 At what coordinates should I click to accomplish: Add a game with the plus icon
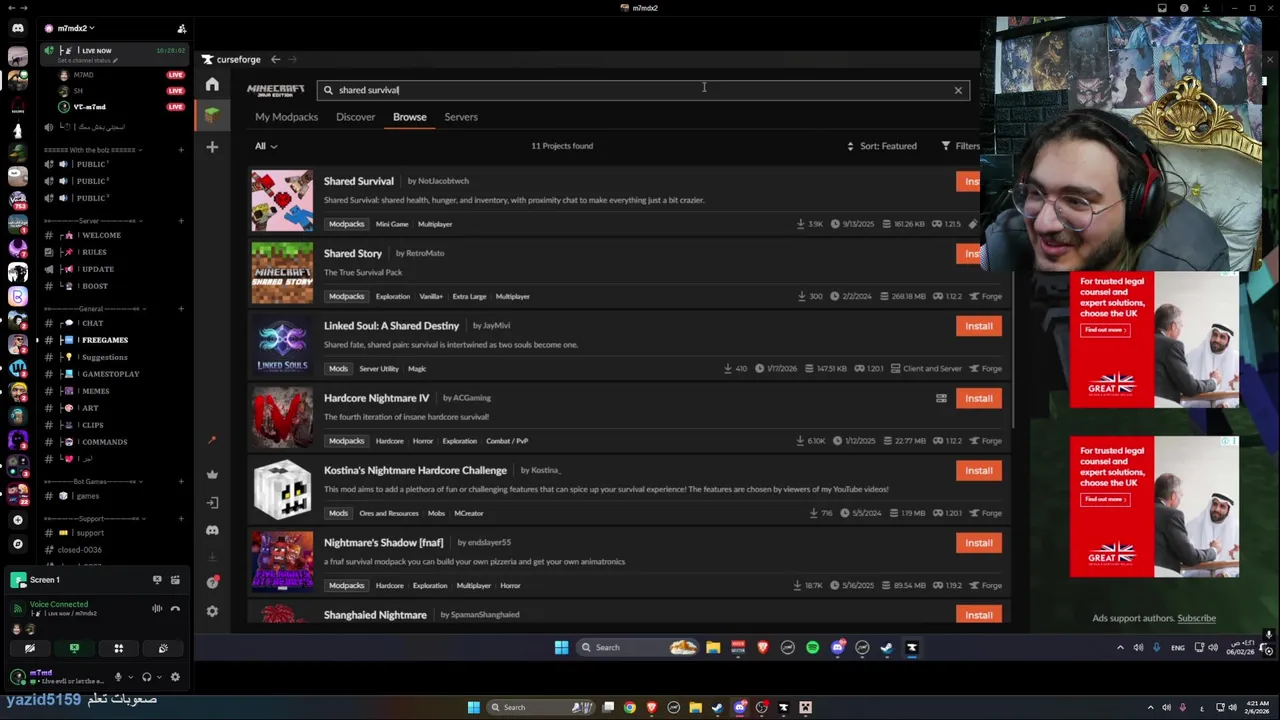tap(212, 147)
